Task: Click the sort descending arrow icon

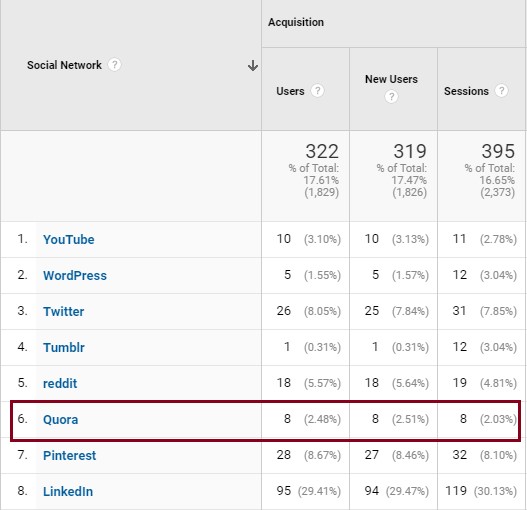Action: (253, 65)
